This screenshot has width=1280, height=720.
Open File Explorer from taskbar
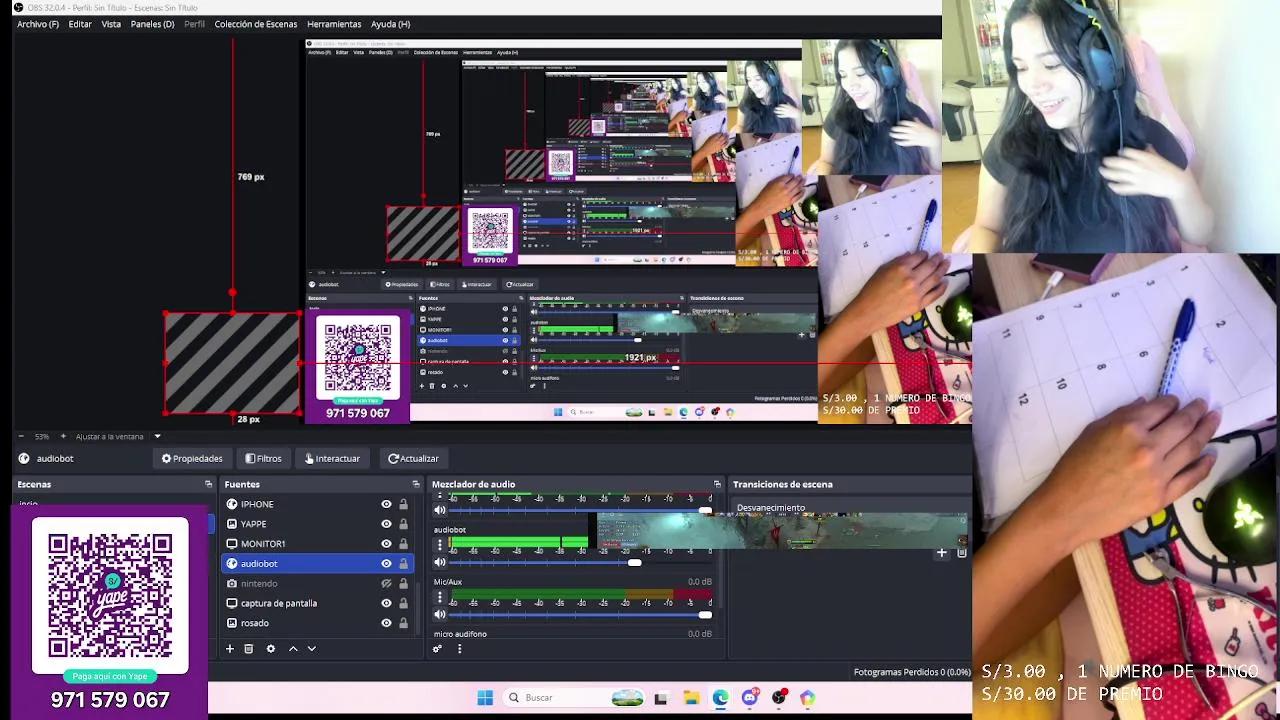pyautogui.click(x=691, y=698)
